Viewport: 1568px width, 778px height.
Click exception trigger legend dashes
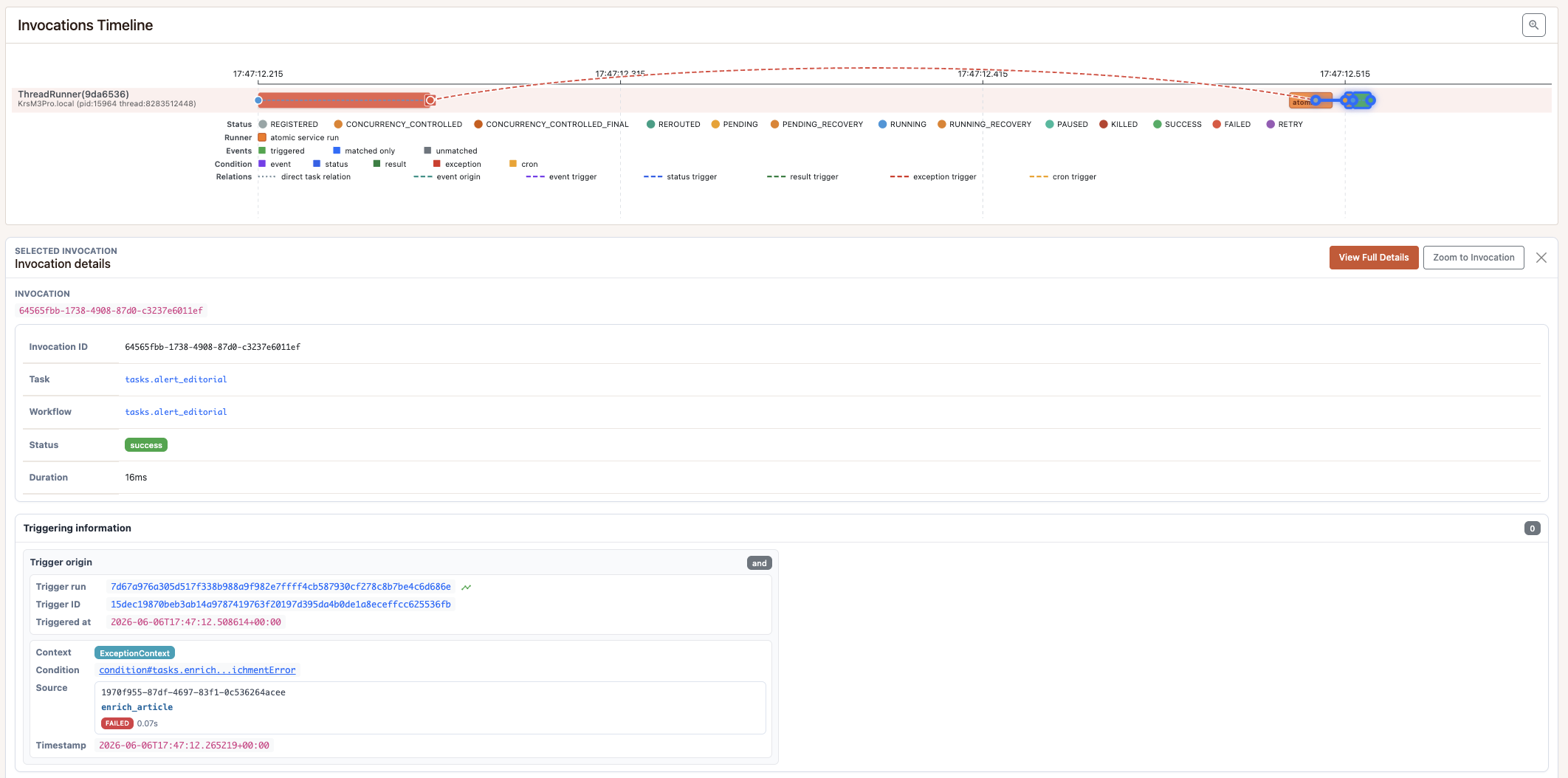899,177
